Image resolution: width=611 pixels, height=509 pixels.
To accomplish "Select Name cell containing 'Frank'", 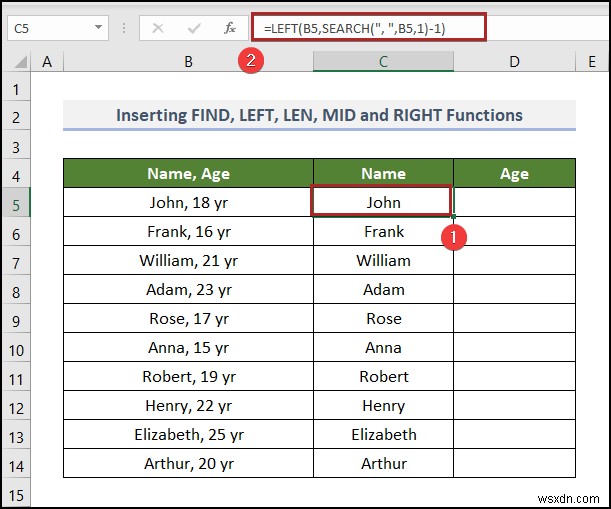I will 383,232.
